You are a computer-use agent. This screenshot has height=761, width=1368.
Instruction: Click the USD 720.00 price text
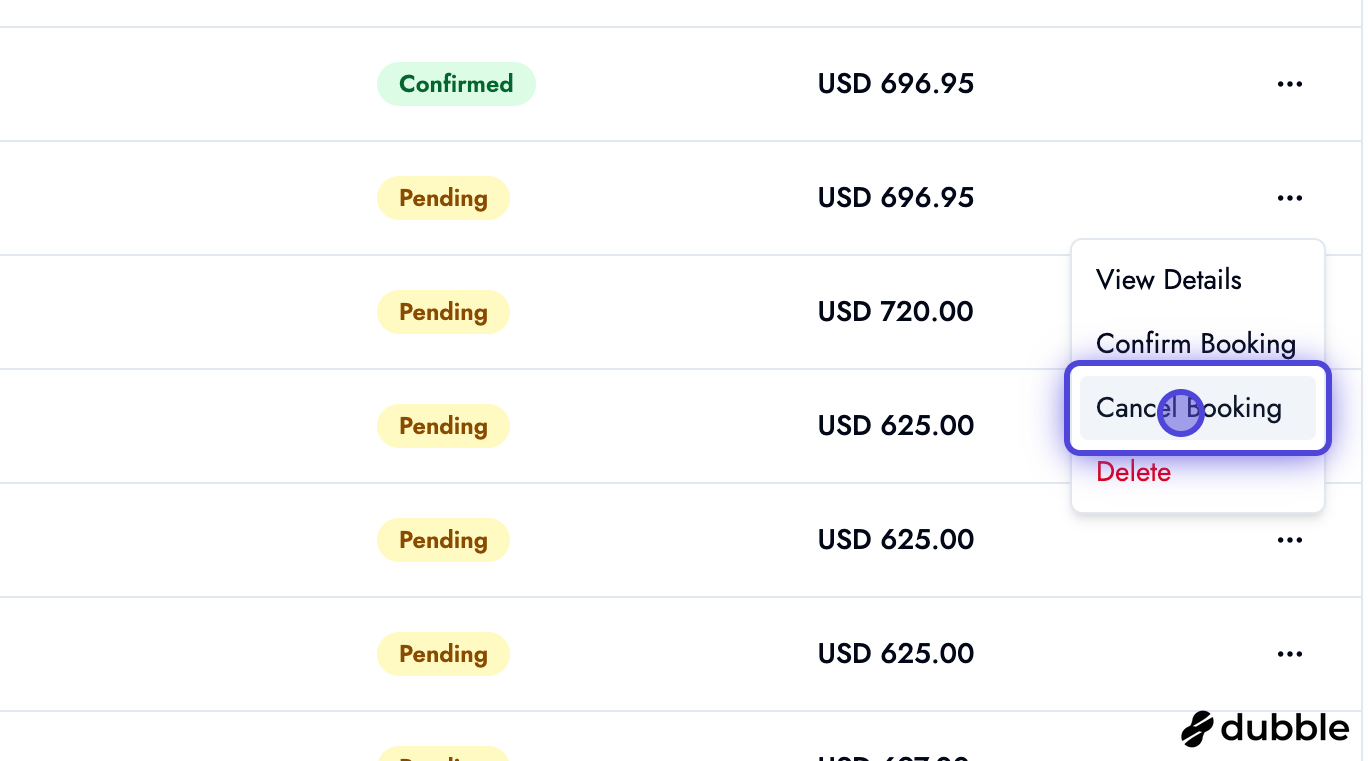tap(895, 312)
